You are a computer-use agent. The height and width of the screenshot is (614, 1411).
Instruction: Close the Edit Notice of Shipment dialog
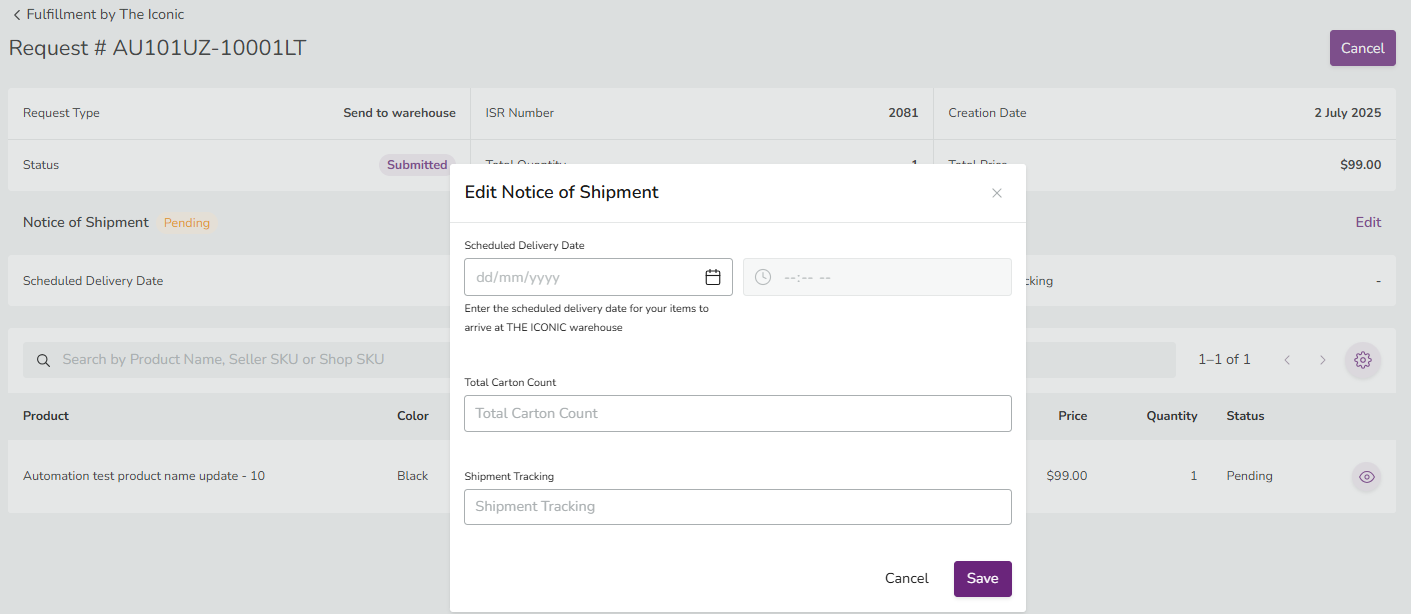[x=996, y=193]
